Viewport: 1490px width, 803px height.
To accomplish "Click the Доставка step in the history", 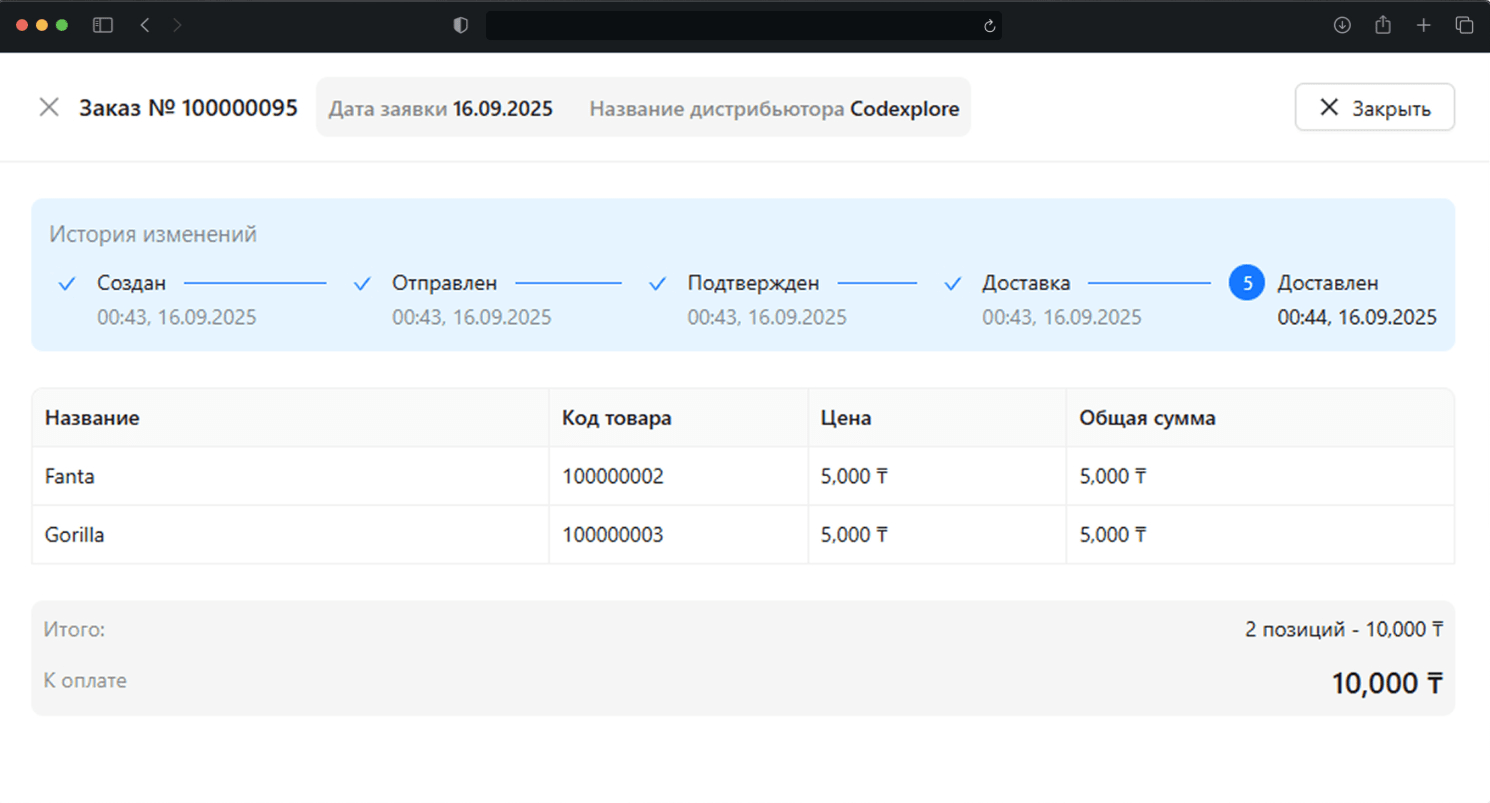I will (x=1025, y=284).
